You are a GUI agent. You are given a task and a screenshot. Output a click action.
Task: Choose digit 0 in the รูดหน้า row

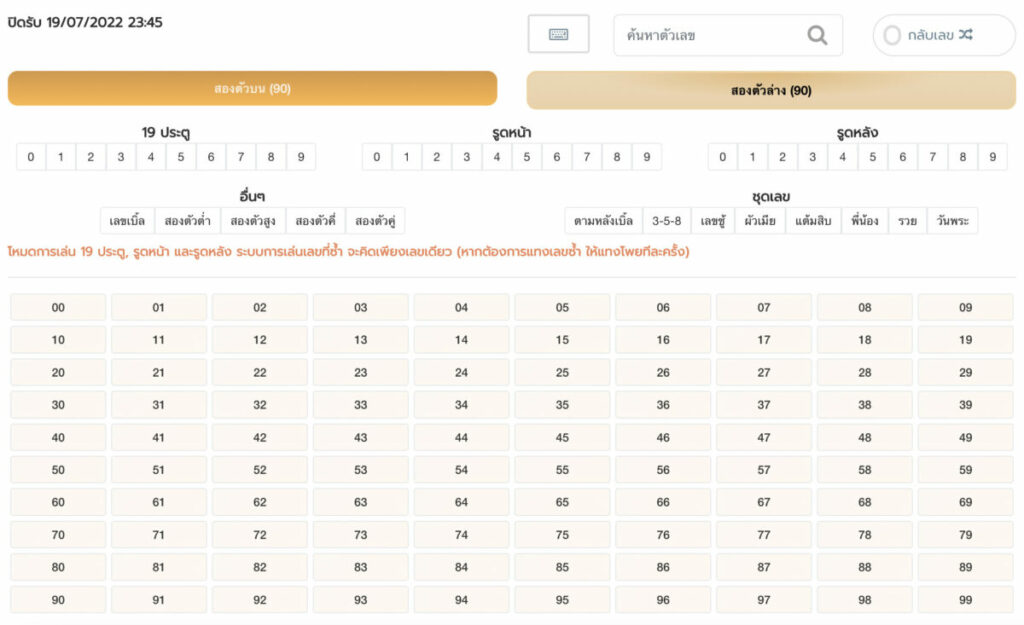point(377,157)
